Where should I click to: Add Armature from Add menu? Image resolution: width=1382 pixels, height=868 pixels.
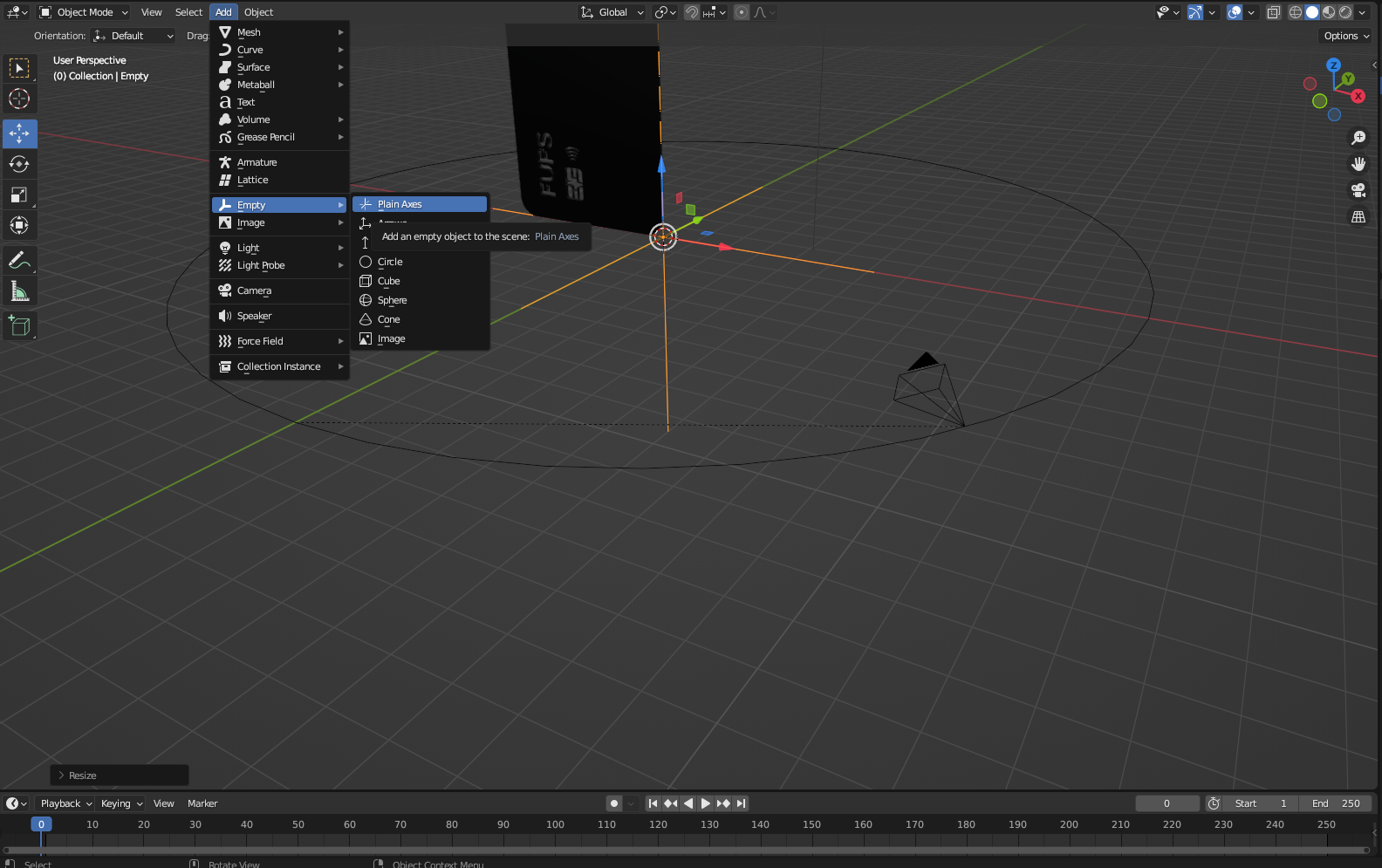[280, 162]
